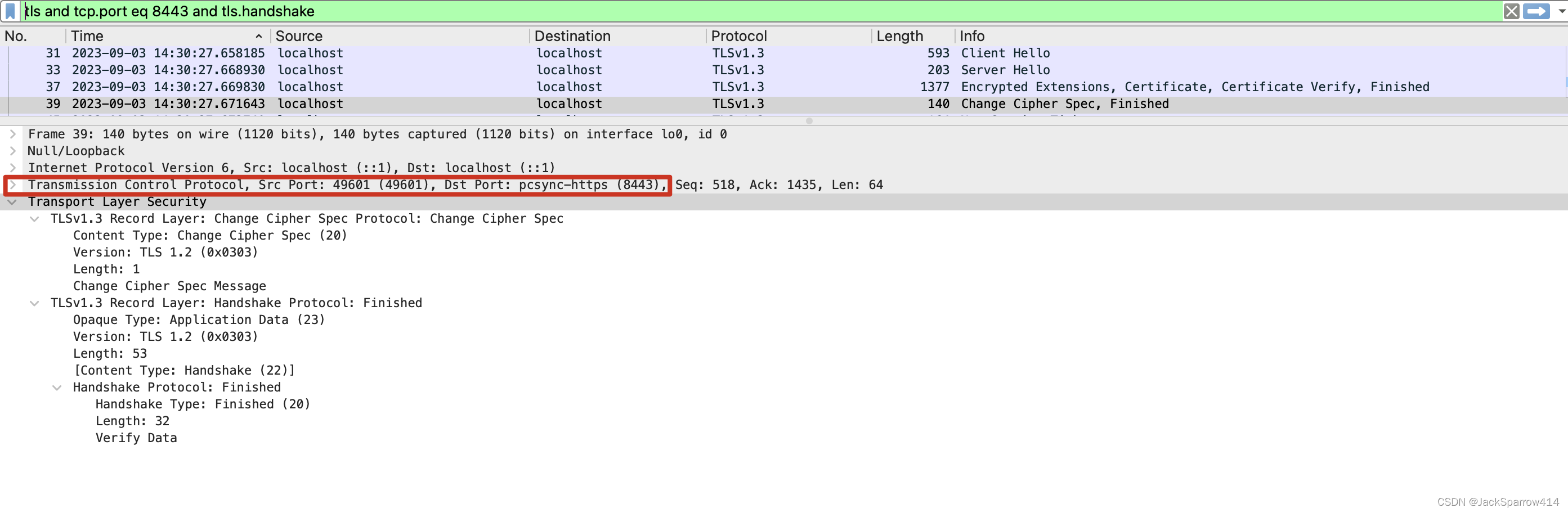Click the display filter bookmark icon

click(x=10, y=12)
